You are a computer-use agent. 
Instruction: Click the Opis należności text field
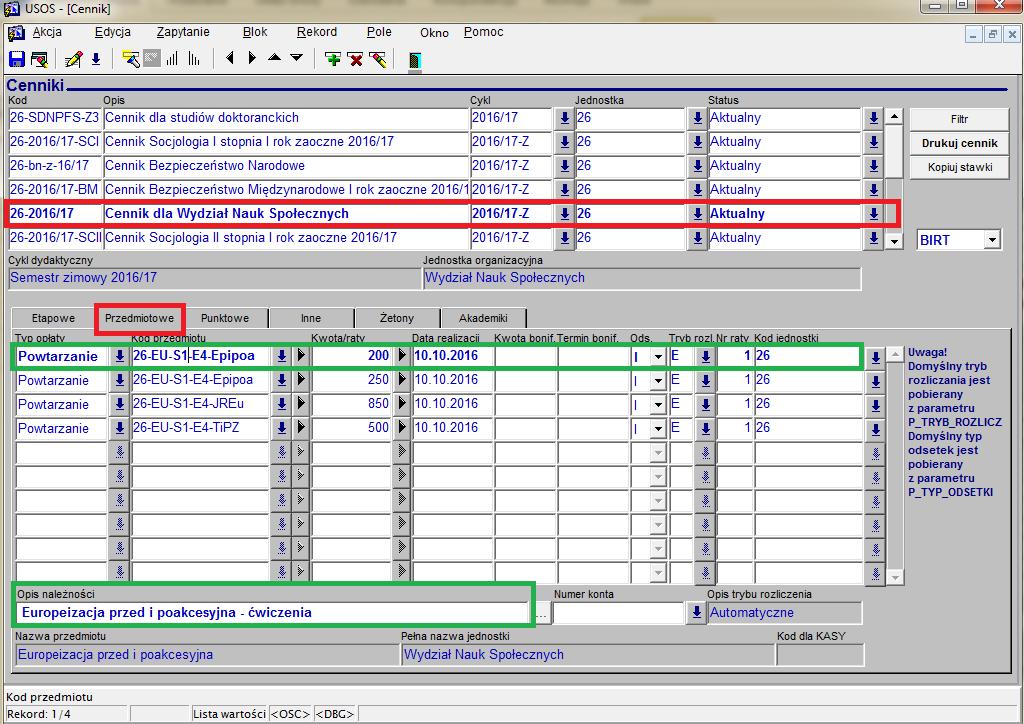[273, 613]
